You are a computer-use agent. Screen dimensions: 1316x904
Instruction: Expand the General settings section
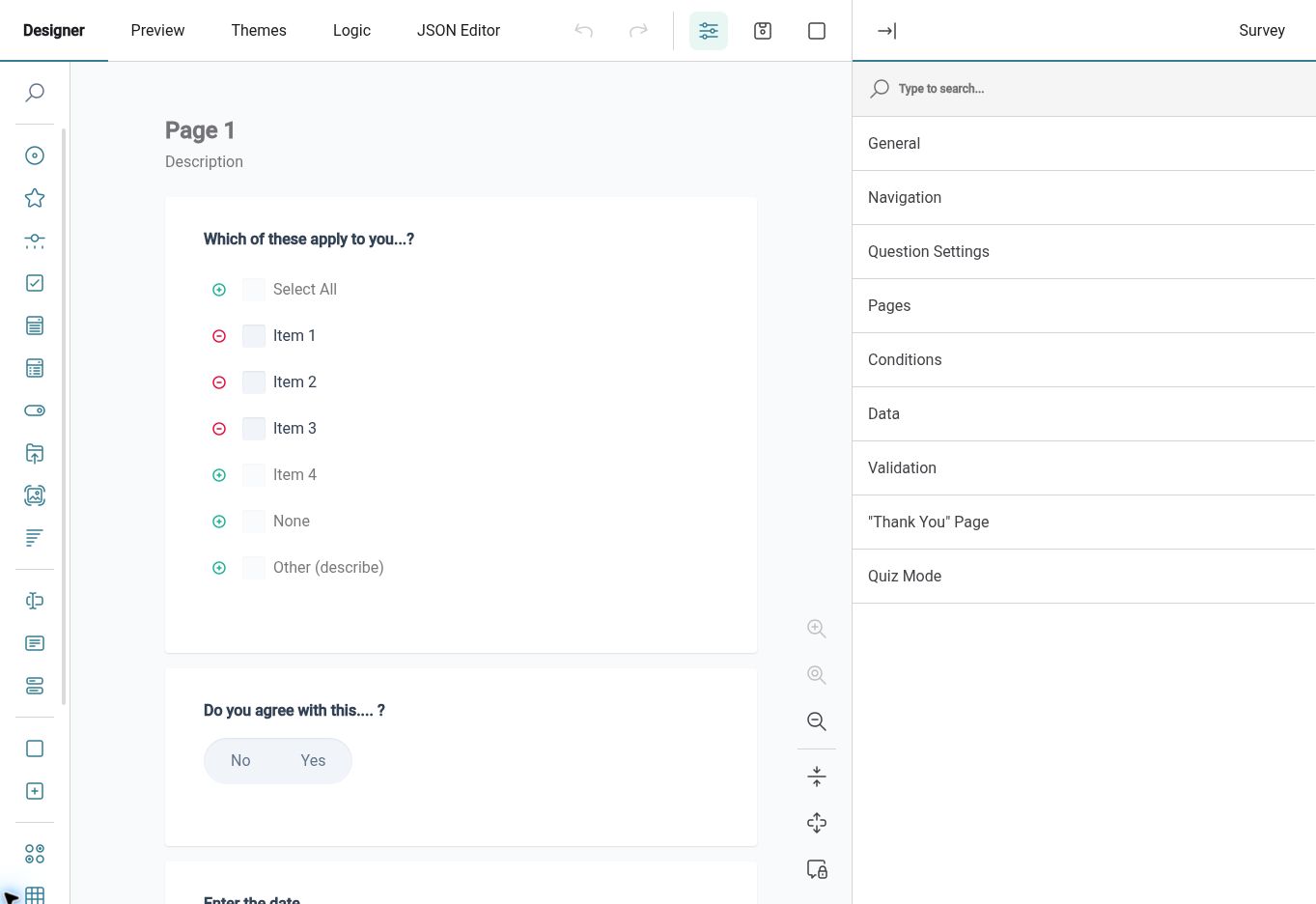[x=1083, y=144]
